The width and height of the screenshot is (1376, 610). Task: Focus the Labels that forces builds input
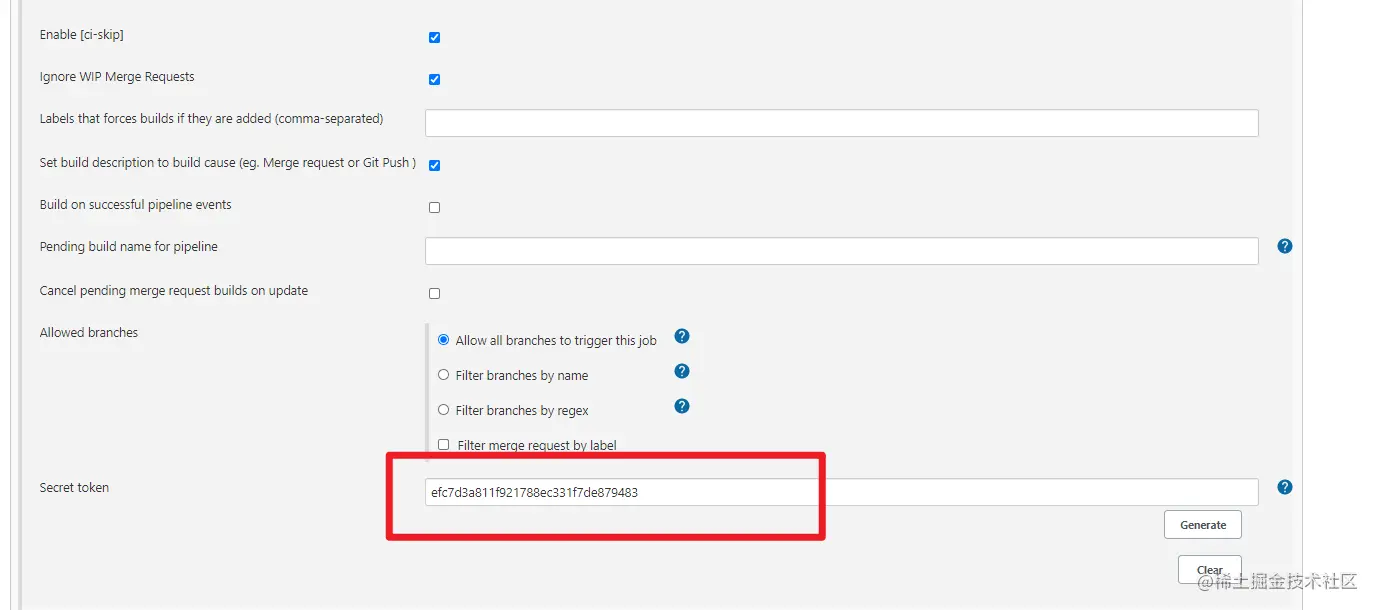841,123
